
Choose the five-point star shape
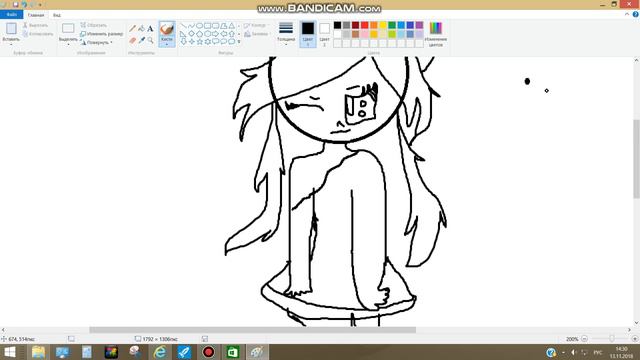[200, 42]
